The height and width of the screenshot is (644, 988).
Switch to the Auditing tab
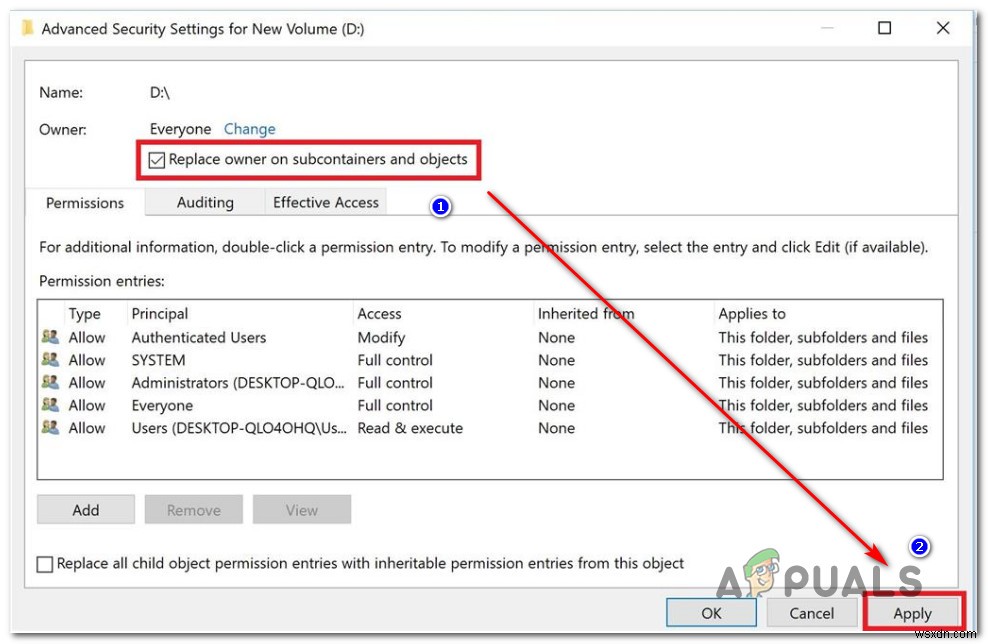[204, 202]
